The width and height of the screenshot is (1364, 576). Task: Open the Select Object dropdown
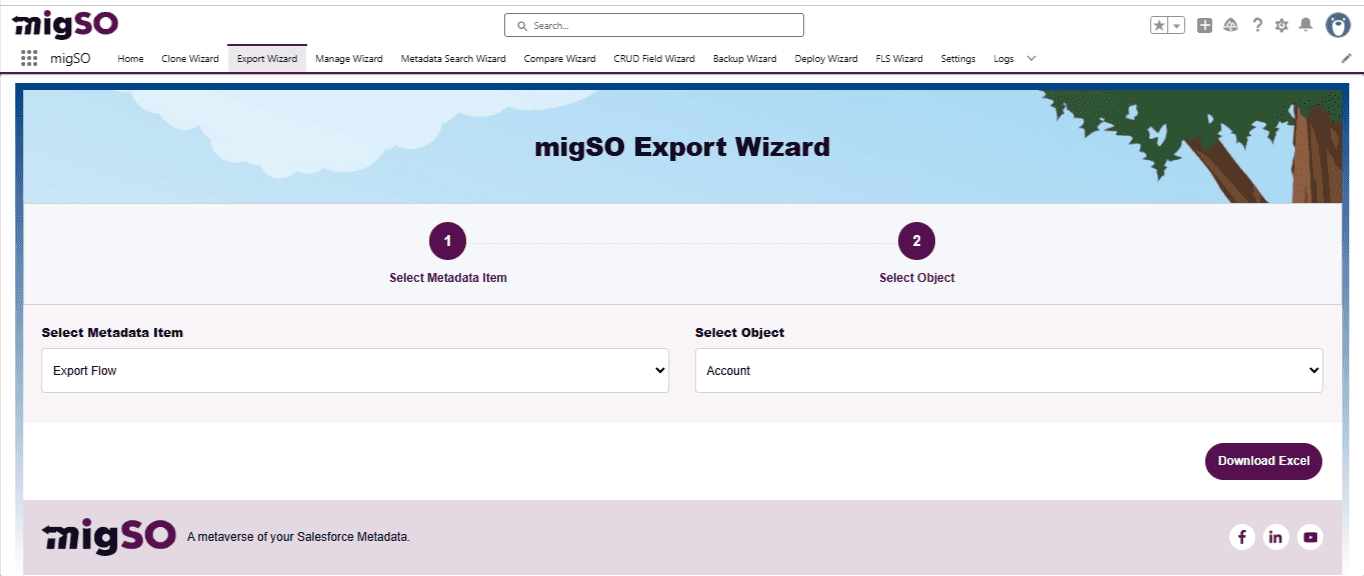point(1009,370)
